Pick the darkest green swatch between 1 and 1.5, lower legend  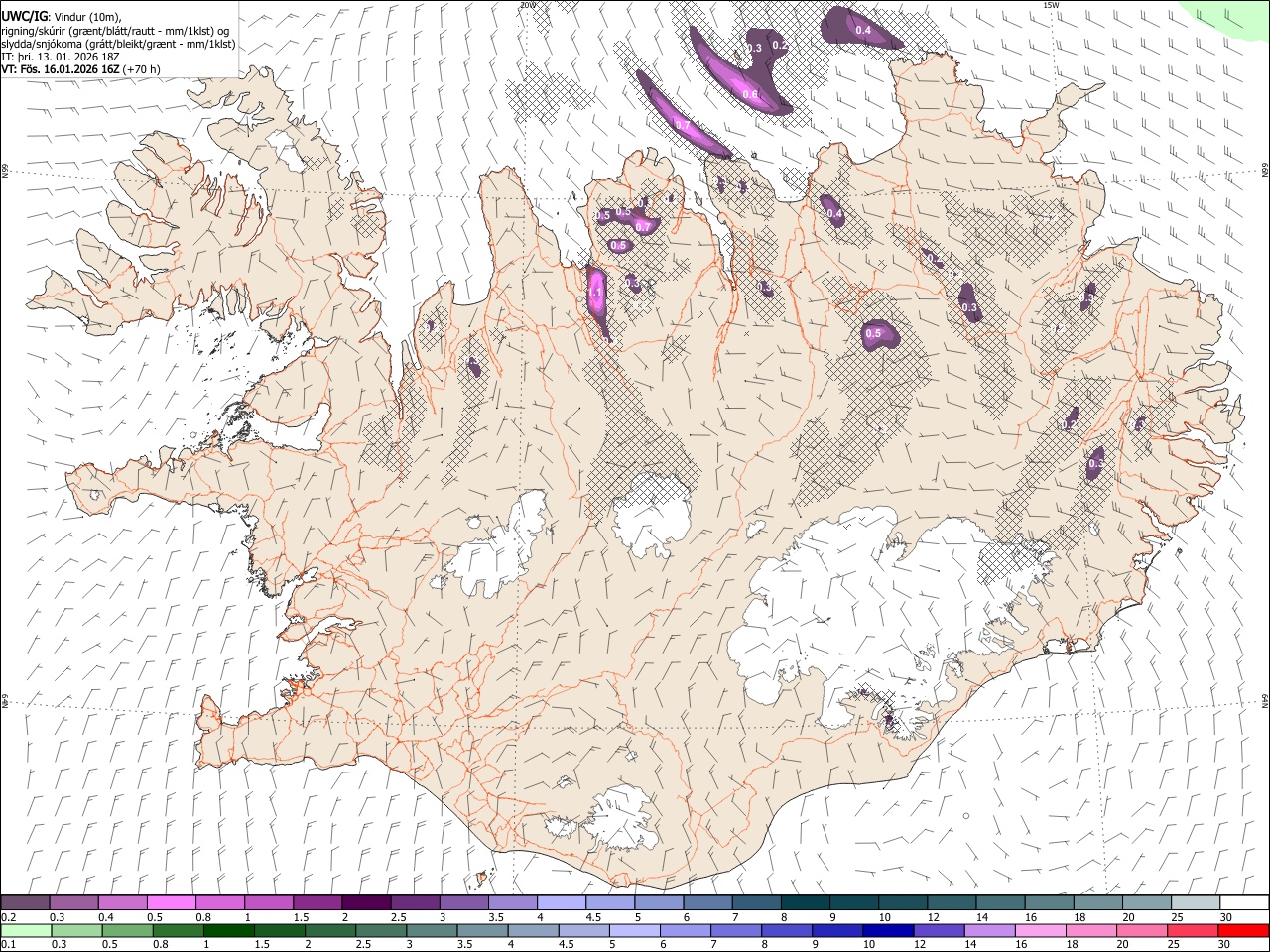point(228,931)
